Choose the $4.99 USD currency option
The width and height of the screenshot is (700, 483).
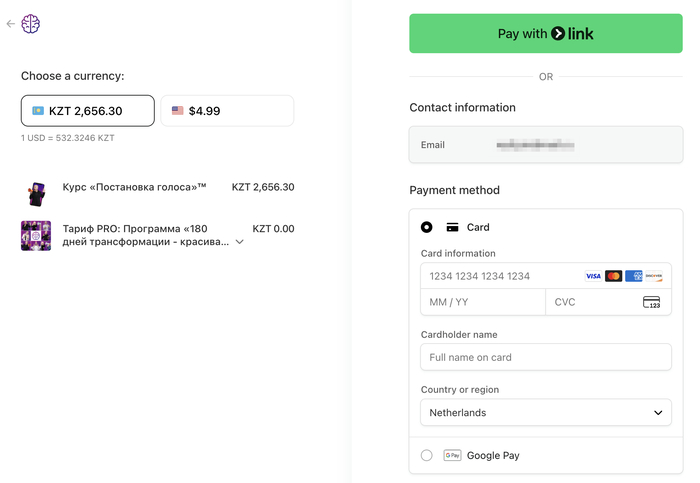pyautogui.click(x=227, y=111)
